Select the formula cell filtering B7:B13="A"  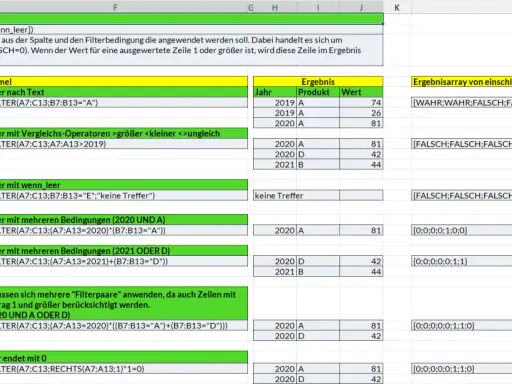click(124, 103)
